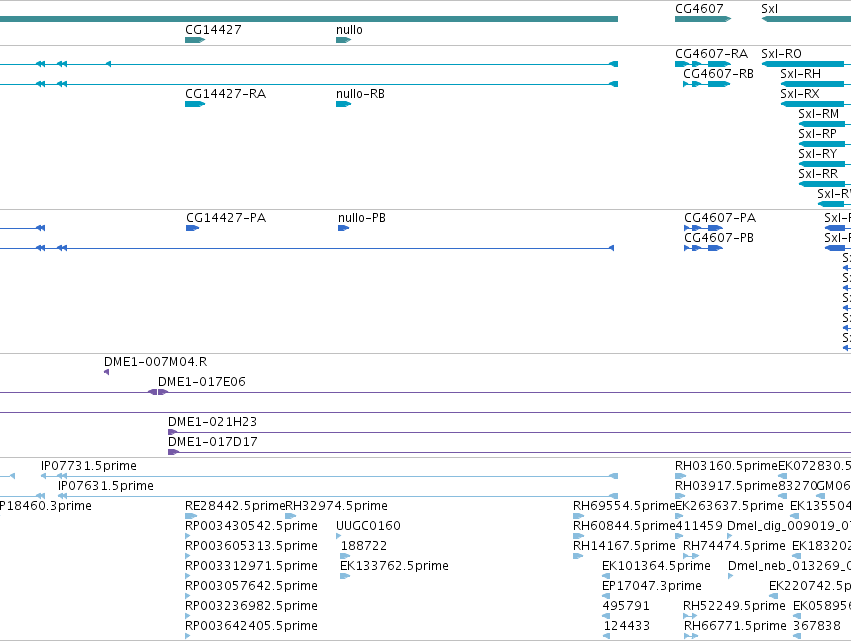The width and height of the screenshot is (851, 641).
Task: Select EST IP07731.5prime
Action: (89, 466)
